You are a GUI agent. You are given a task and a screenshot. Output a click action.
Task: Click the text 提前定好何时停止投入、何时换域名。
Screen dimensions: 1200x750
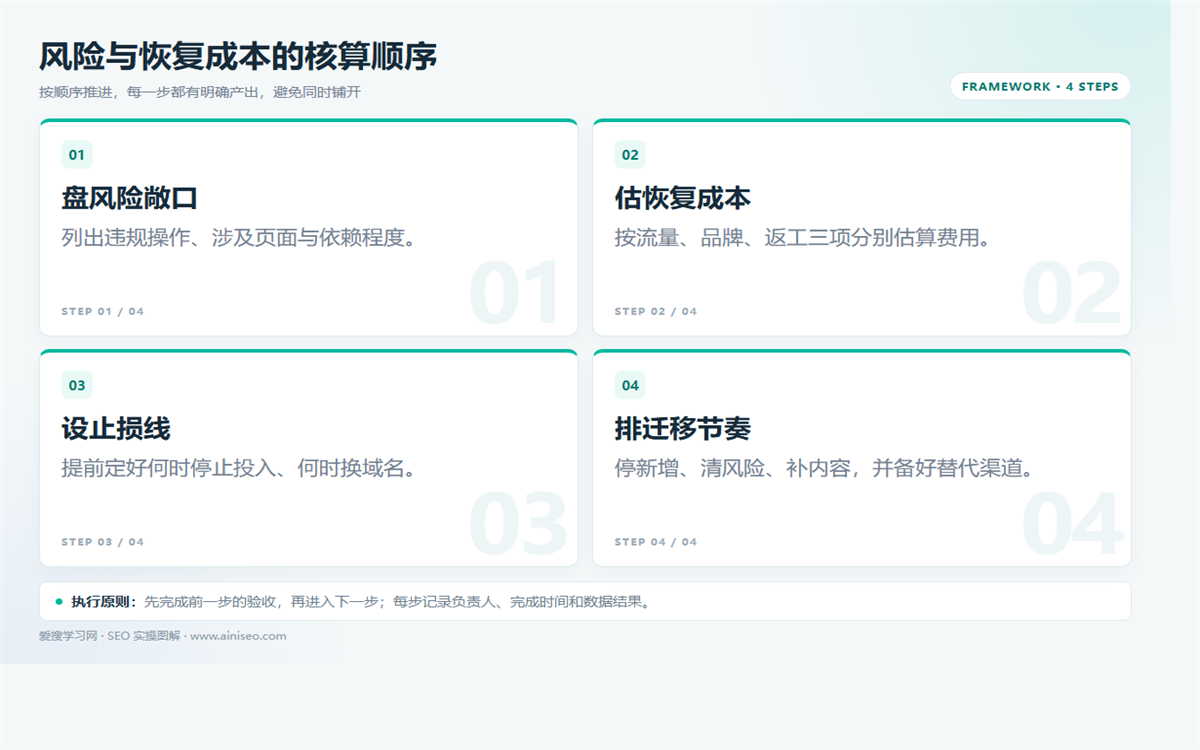coord(239,468)
